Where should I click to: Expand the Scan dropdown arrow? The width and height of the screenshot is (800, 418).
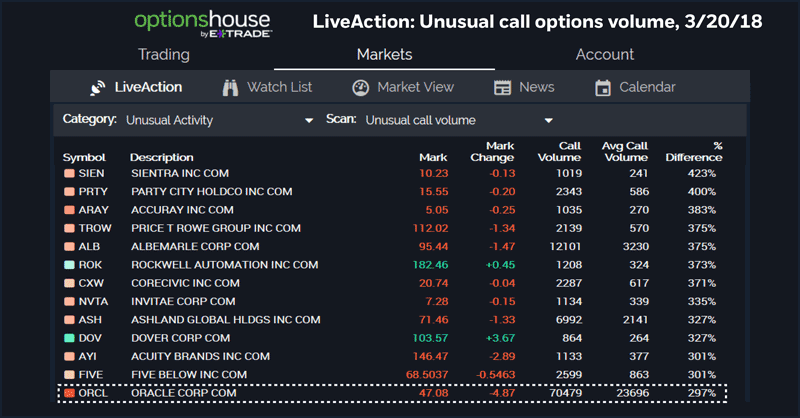click(x=548, y=121)
